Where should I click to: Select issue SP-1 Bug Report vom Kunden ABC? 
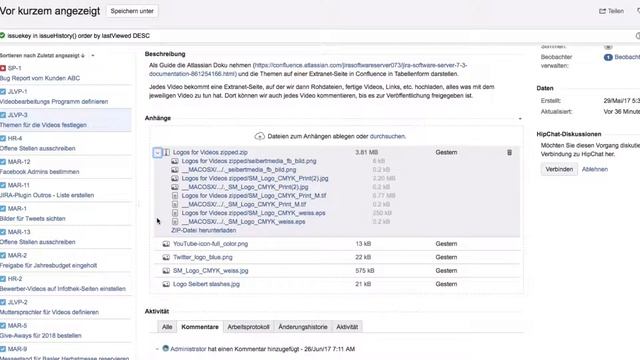pos(65,73)
